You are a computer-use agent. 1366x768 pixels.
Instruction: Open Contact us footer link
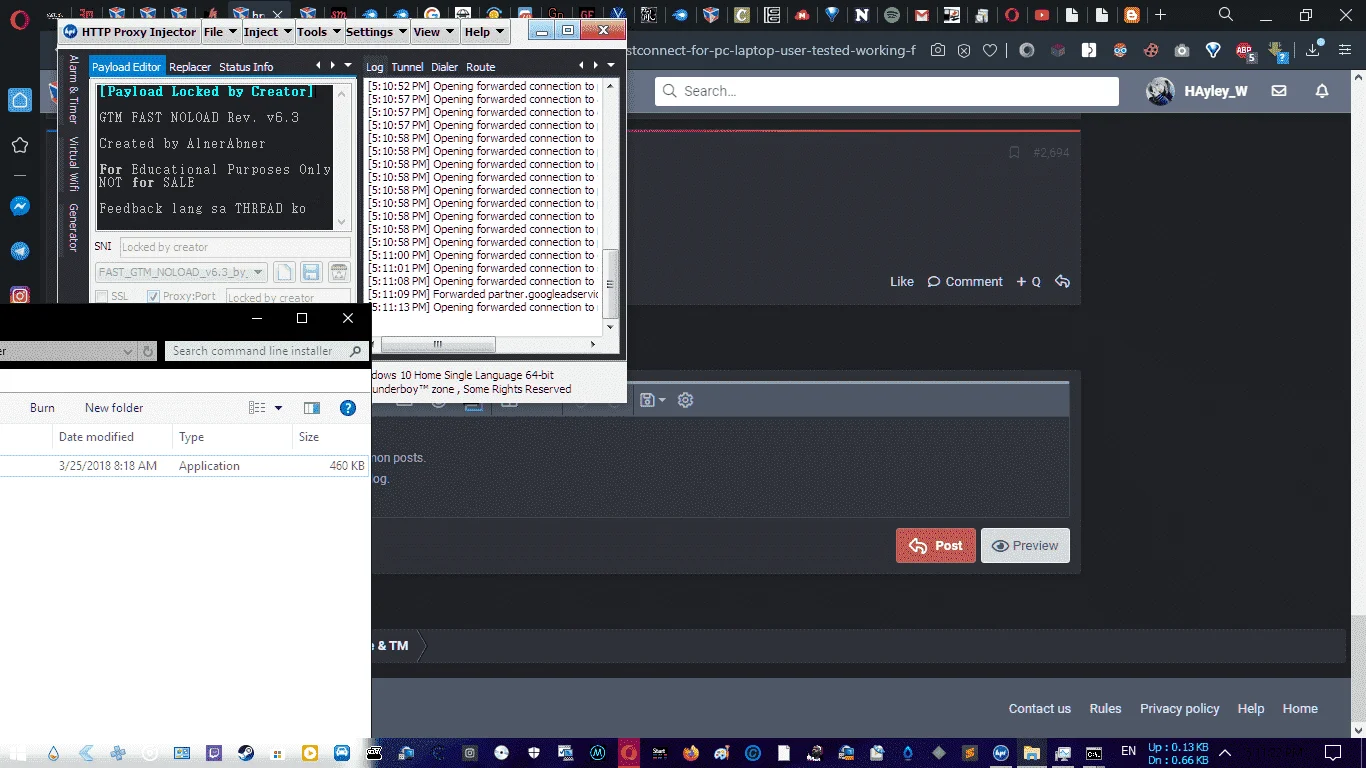click(1039, 708)
